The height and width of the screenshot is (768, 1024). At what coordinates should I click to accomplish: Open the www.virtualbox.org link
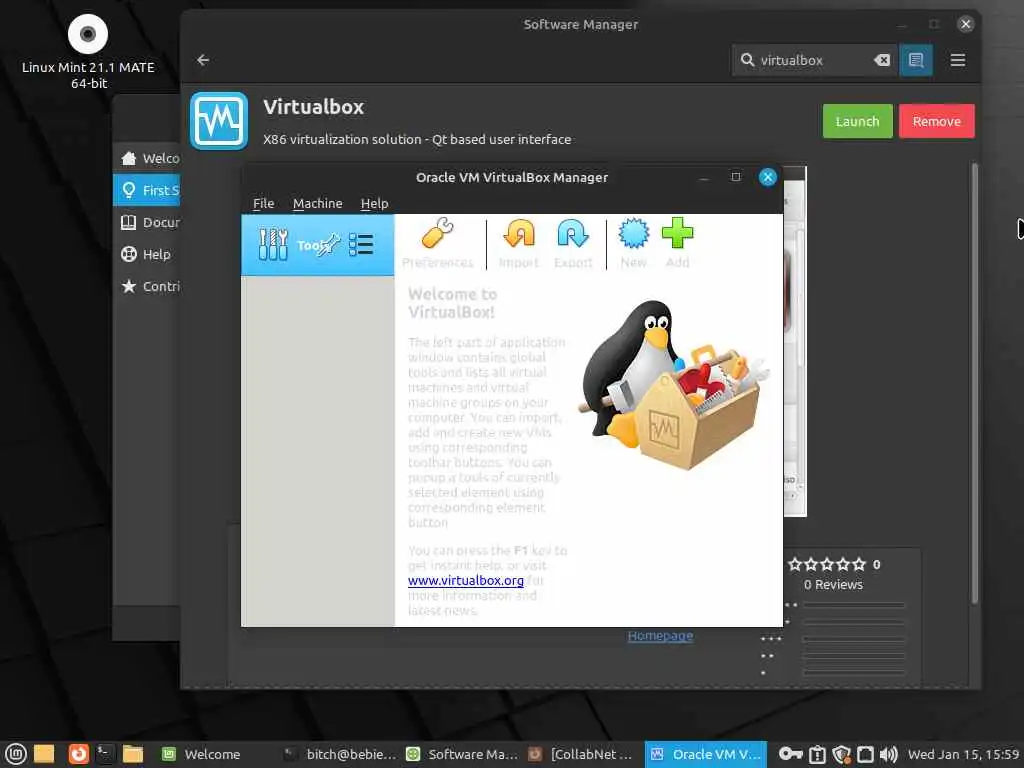point(466,580)
